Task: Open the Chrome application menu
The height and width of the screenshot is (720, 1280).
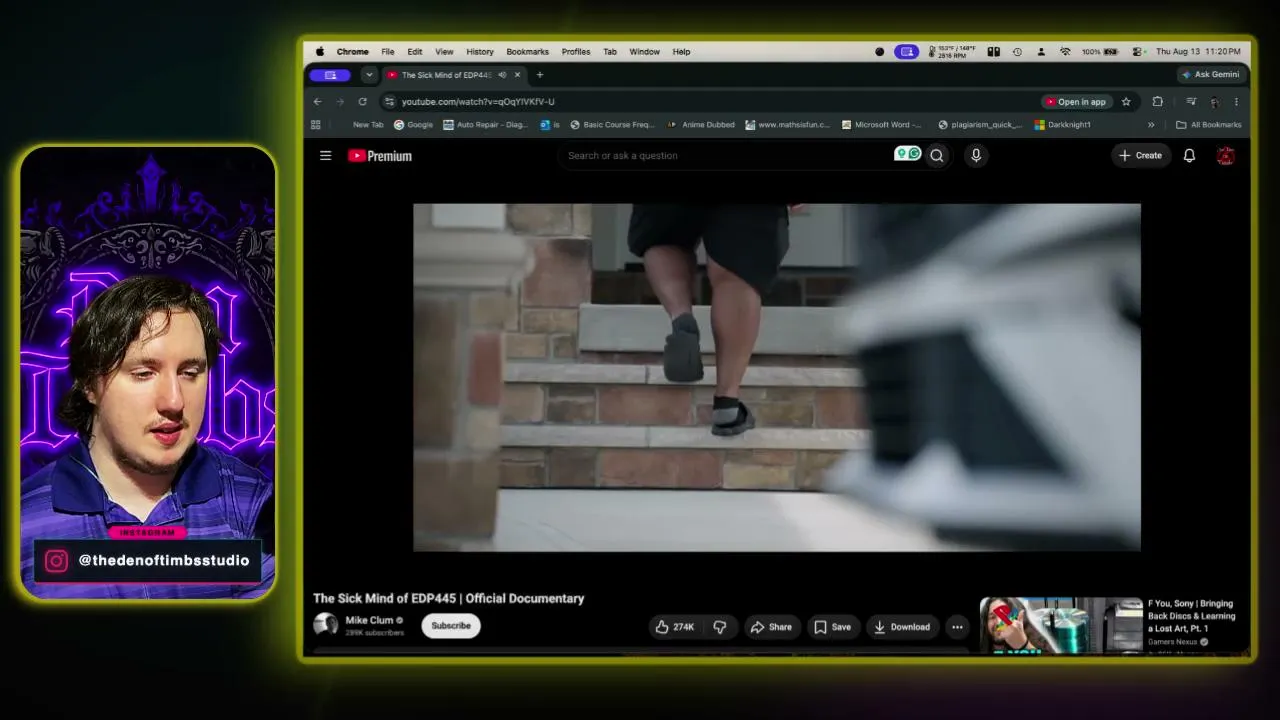Action: click(352, 51)
